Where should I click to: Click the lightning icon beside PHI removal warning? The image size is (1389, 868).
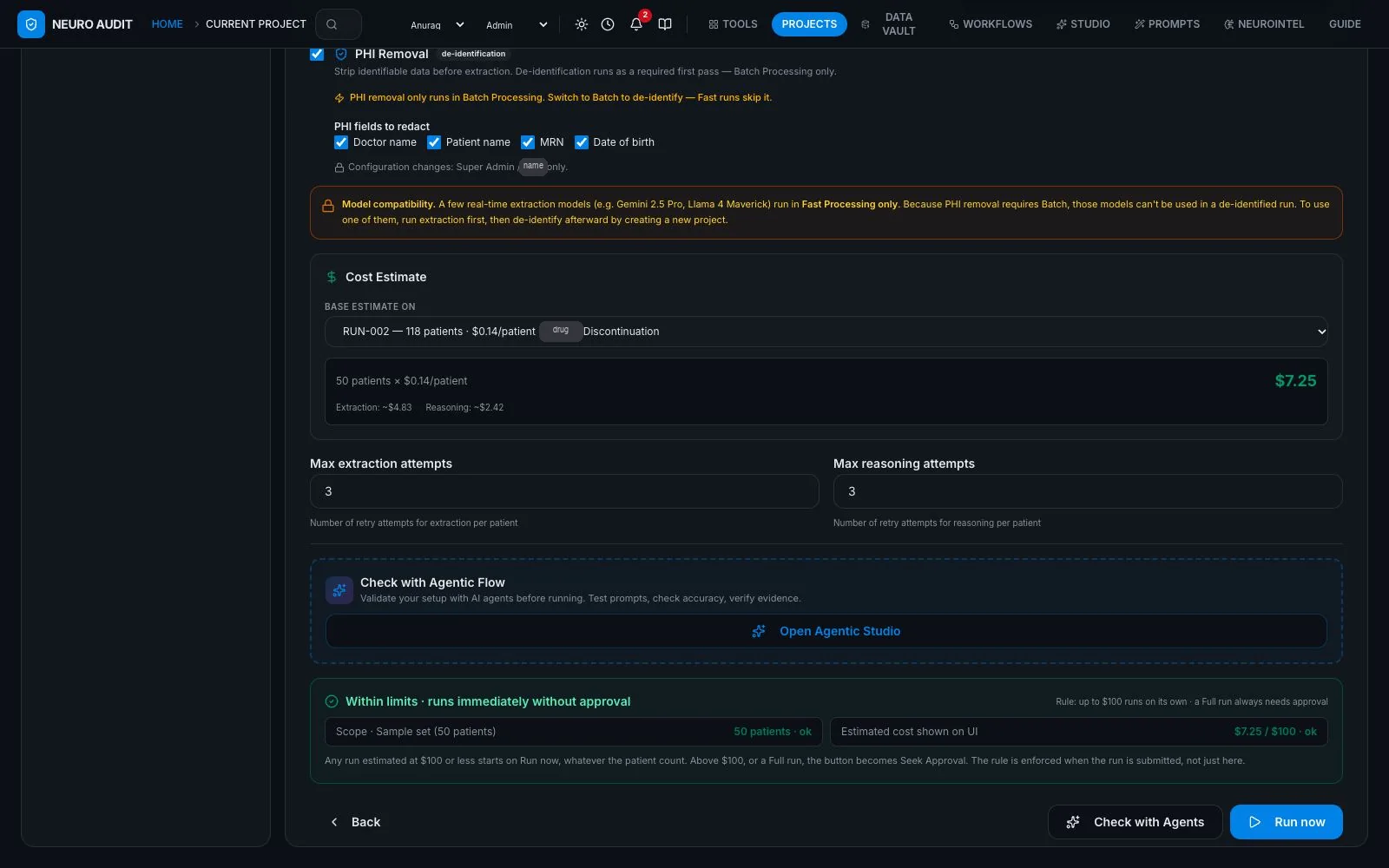339,98
